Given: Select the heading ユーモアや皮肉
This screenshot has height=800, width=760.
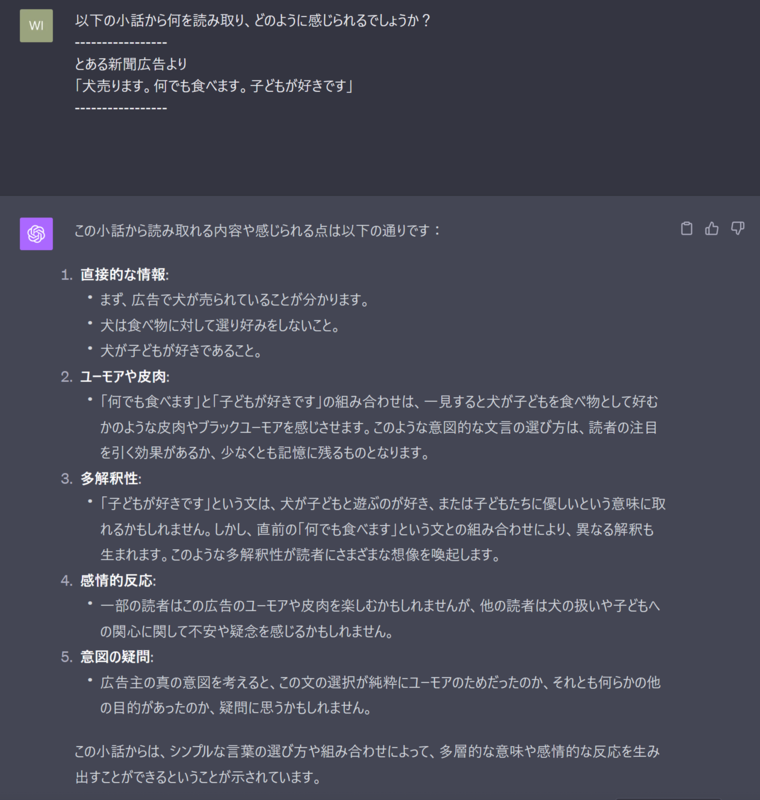Looking at the screenshot, I should 124,377.
